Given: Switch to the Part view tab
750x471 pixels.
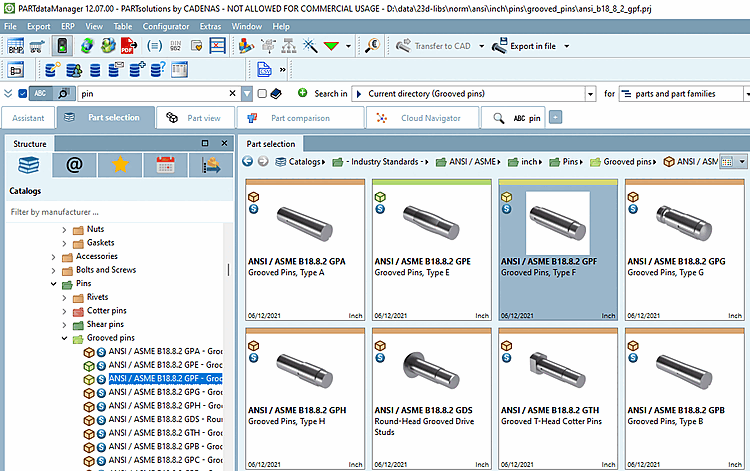Looking at the screenshot, I should tap(195, 118).
